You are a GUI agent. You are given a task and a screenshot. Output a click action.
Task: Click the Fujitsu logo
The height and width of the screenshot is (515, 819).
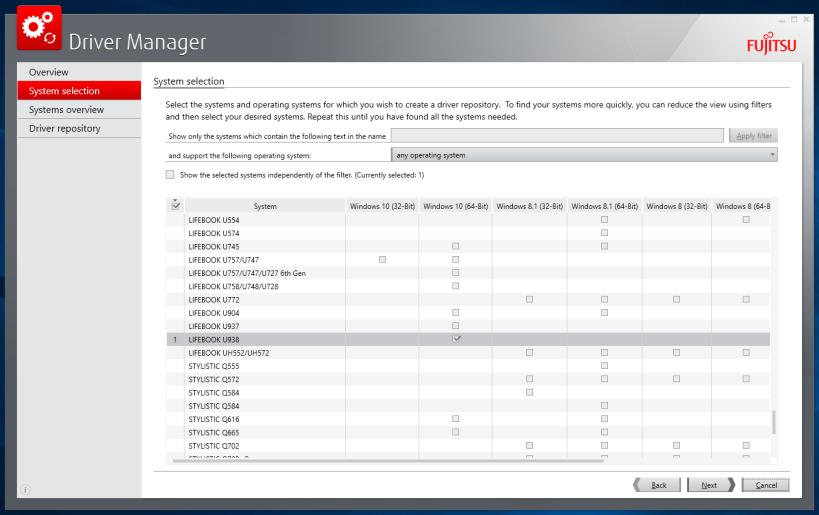coord(771,44)
